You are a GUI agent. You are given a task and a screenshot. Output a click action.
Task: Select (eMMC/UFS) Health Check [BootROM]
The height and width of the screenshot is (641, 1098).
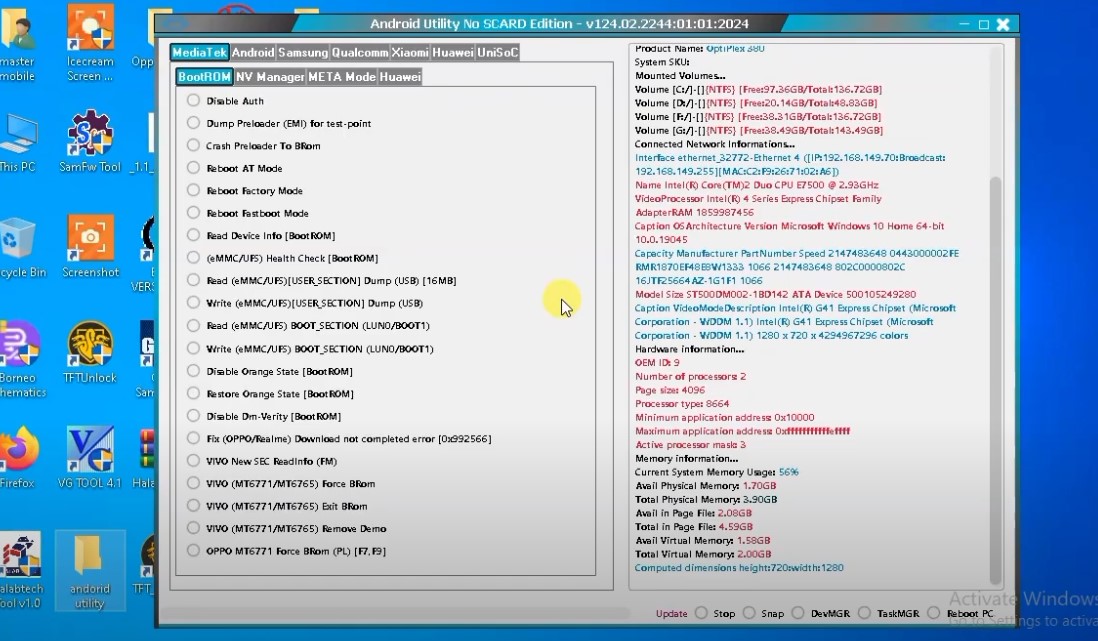(x=193, y=257)
